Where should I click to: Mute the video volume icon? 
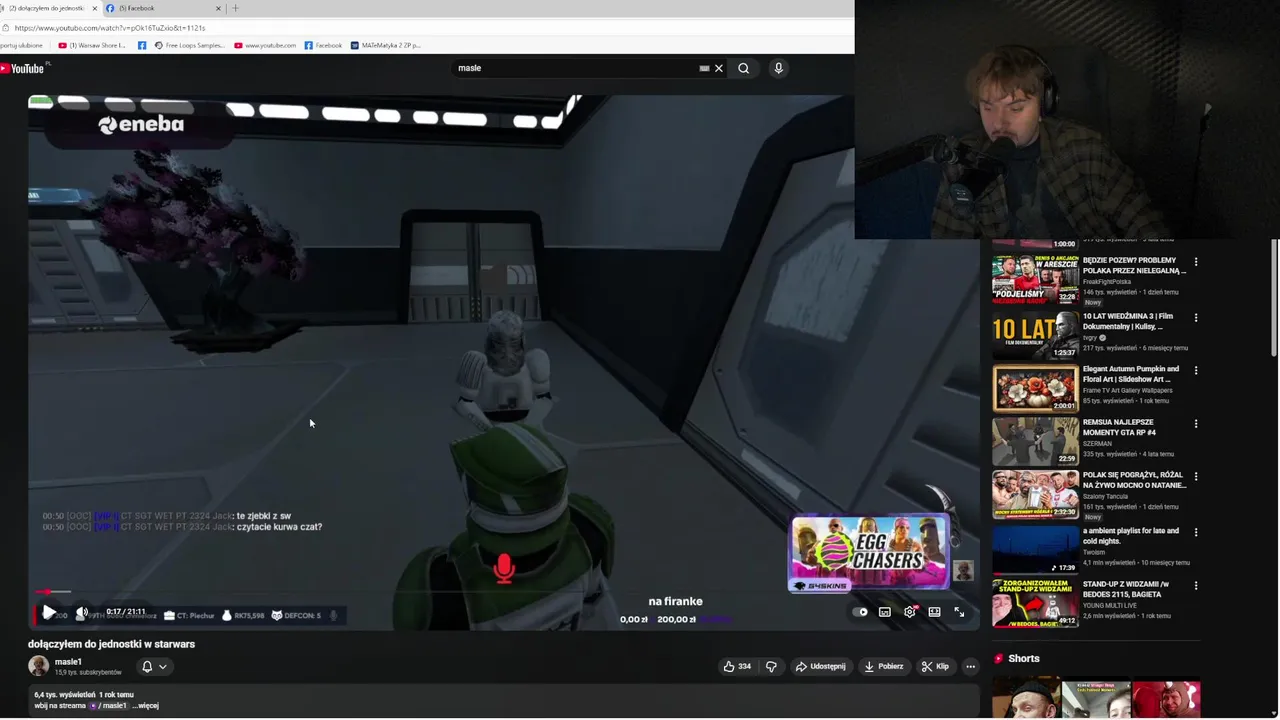(x=82, y=612)
